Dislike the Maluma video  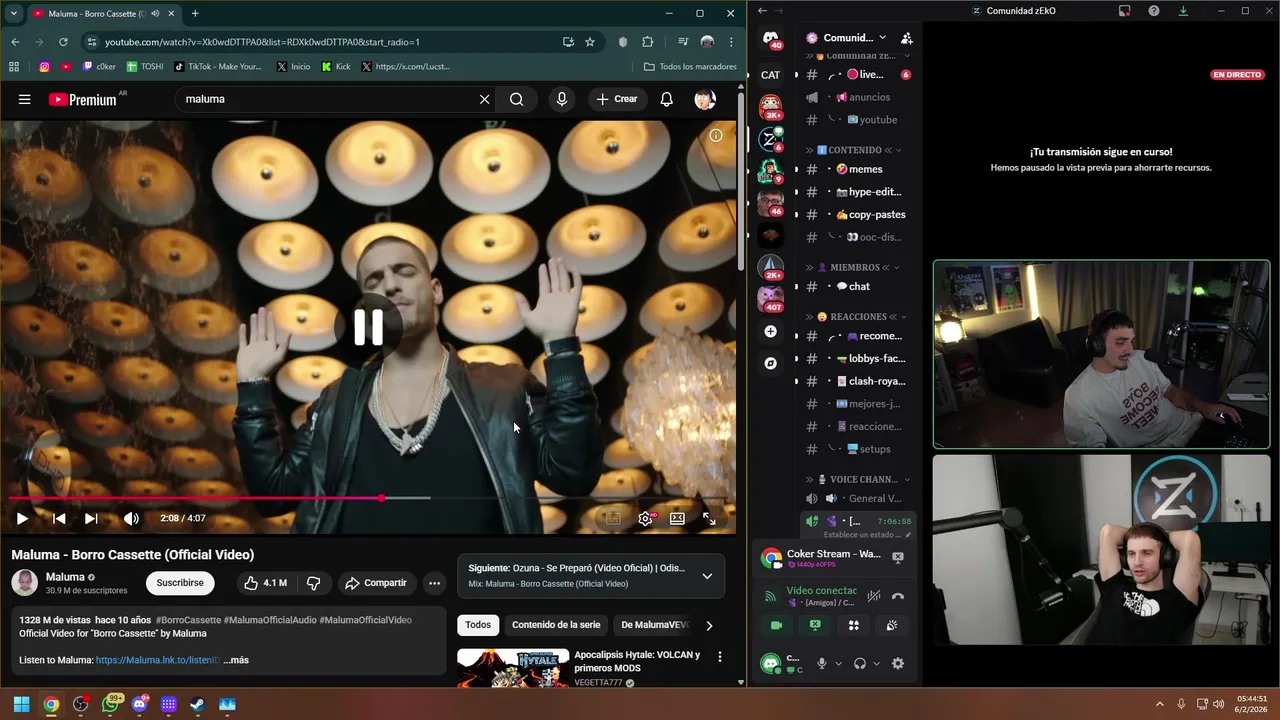313,583
